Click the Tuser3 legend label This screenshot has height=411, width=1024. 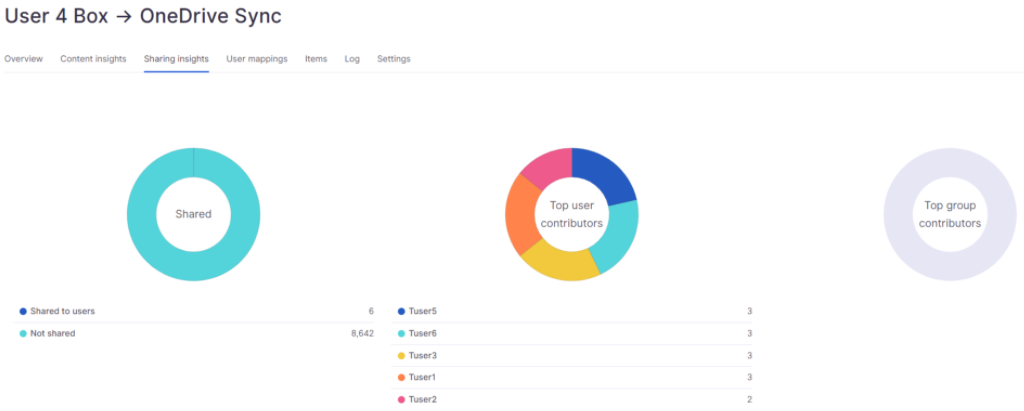click(423, 356)
